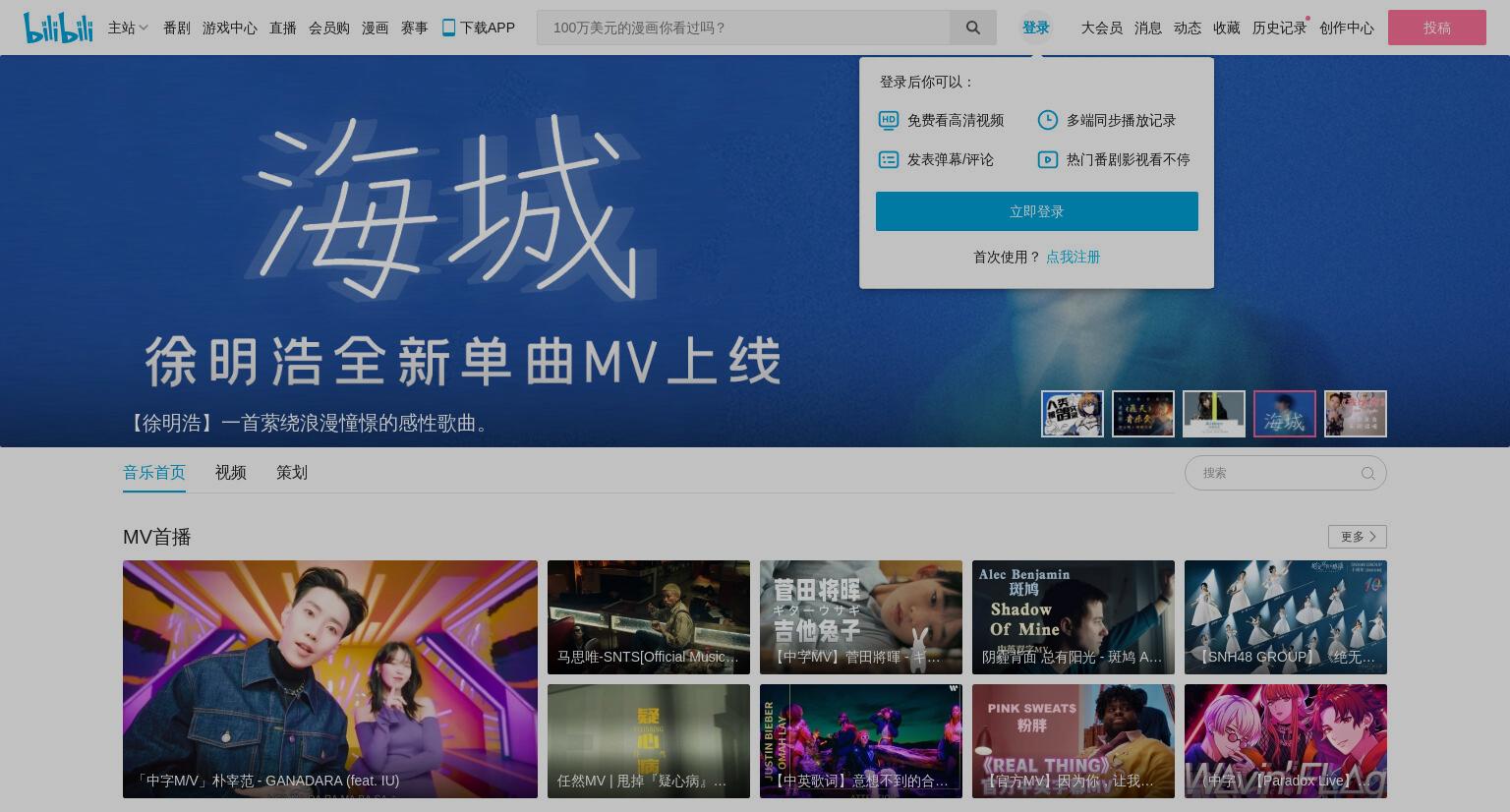Open the 漫画 navigation link

[x=376, y=28]
